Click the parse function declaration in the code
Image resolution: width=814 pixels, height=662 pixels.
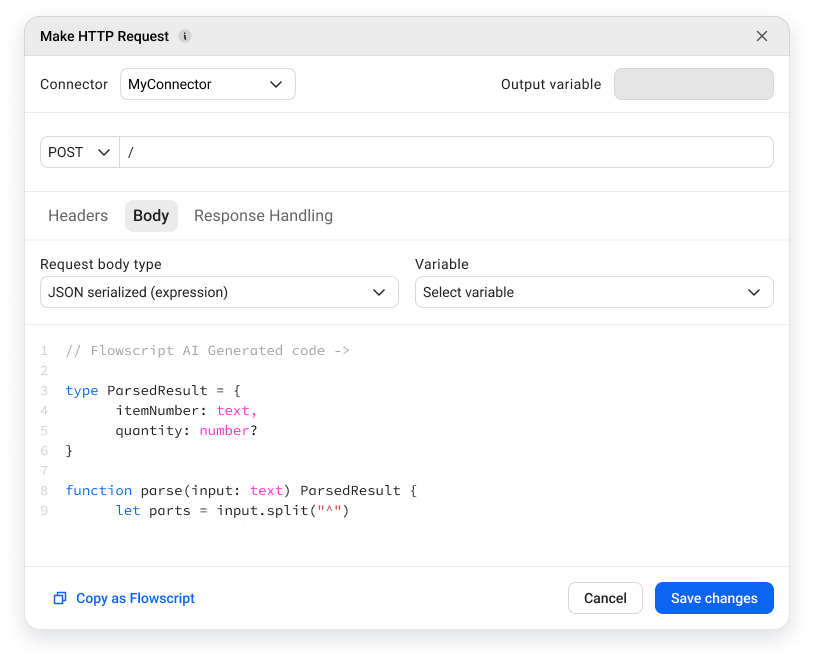(x=200, y=490)
